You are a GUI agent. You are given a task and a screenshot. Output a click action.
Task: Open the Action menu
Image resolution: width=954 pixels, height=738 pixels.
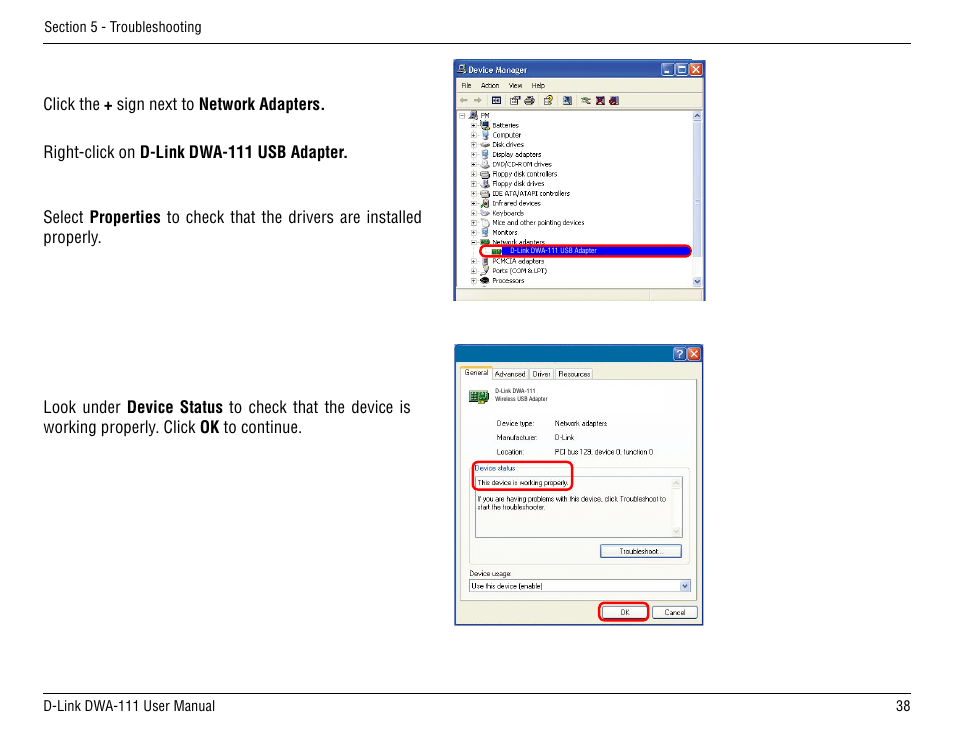(x=490, y=86)
